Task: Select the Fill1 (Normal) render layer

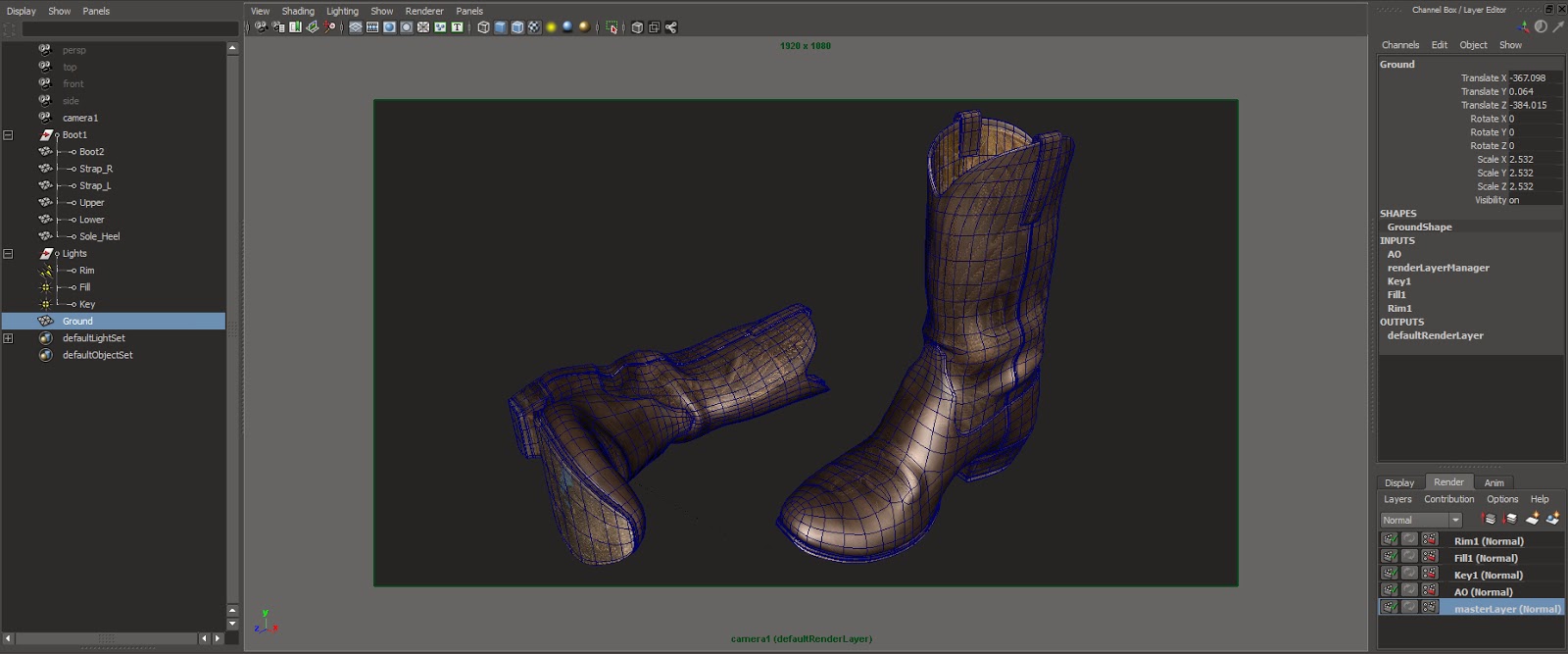Action: click(1486, 558)
